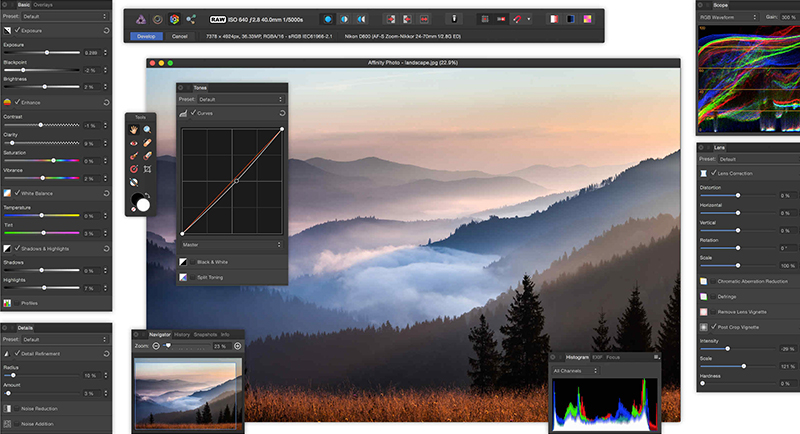Open the Details panel Preset dropdown
Viewport: 800px width, 434px height.
pyautogui.click(x=65, y=339)
